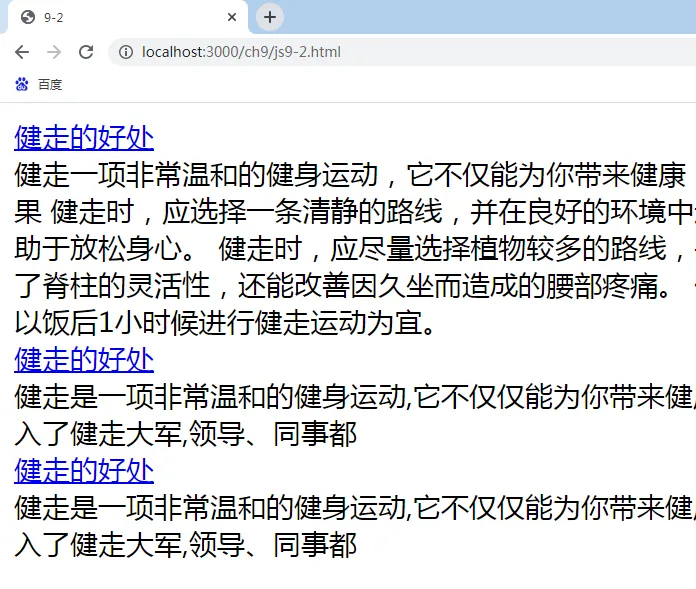Select the tab titled 9-2
Viewport: 696px width, 589px height.
click(x=120, y=17)
